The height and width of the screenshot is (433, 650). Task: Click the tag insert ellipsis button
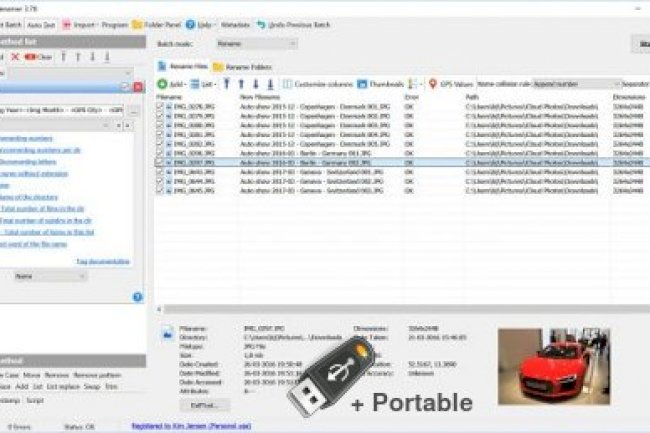click(x=133, y=110)
